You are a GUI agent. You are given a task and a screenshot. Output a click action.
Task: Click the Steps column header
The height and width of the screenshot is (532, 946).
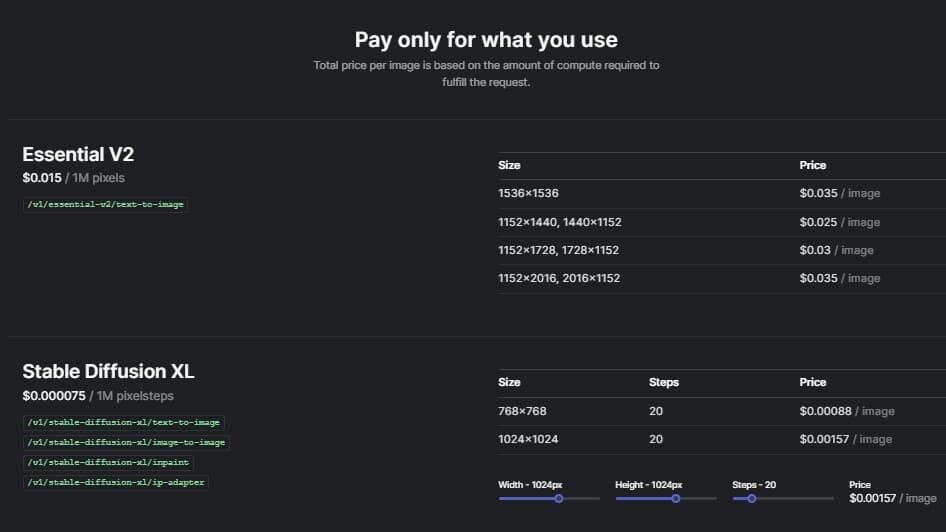(x=663, y=382)
